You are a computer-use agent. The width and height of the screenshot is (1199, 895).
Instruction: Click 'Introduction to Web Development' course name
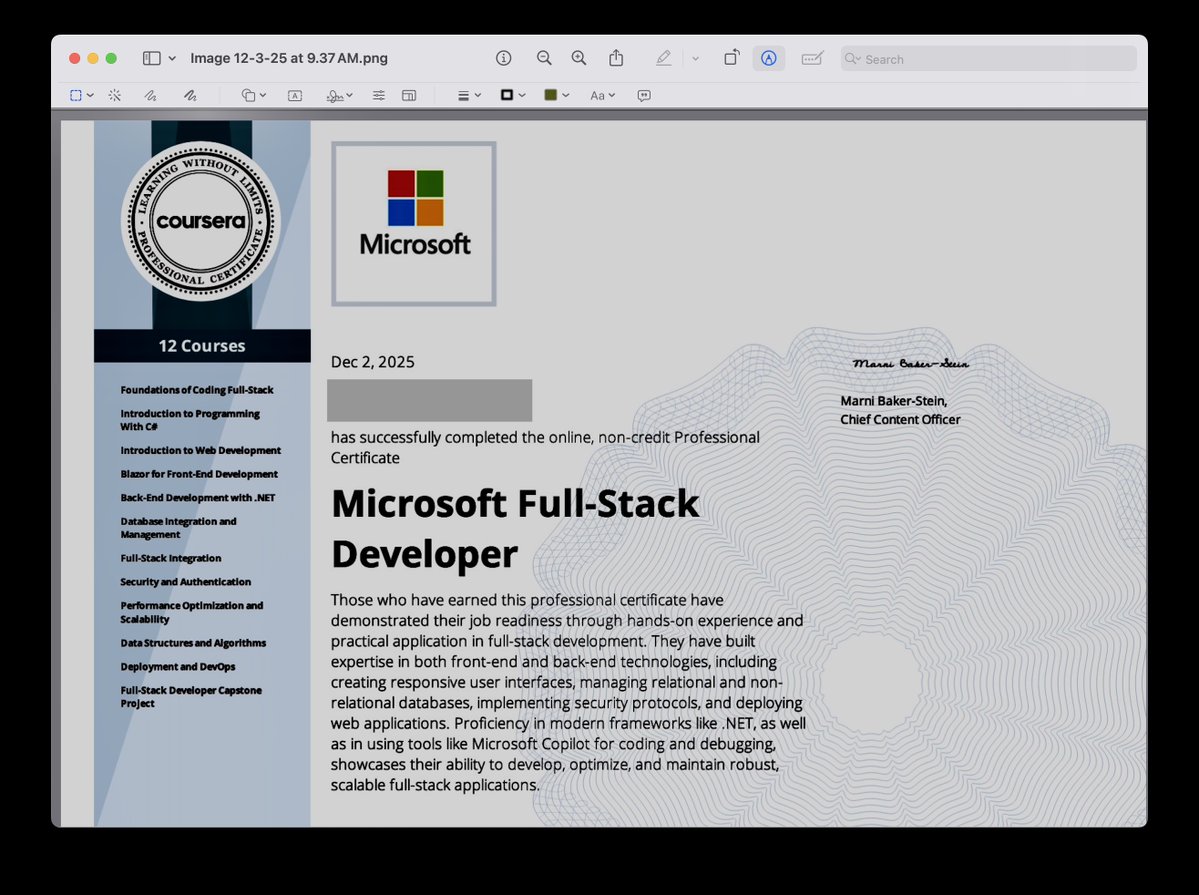click(200, 451)
